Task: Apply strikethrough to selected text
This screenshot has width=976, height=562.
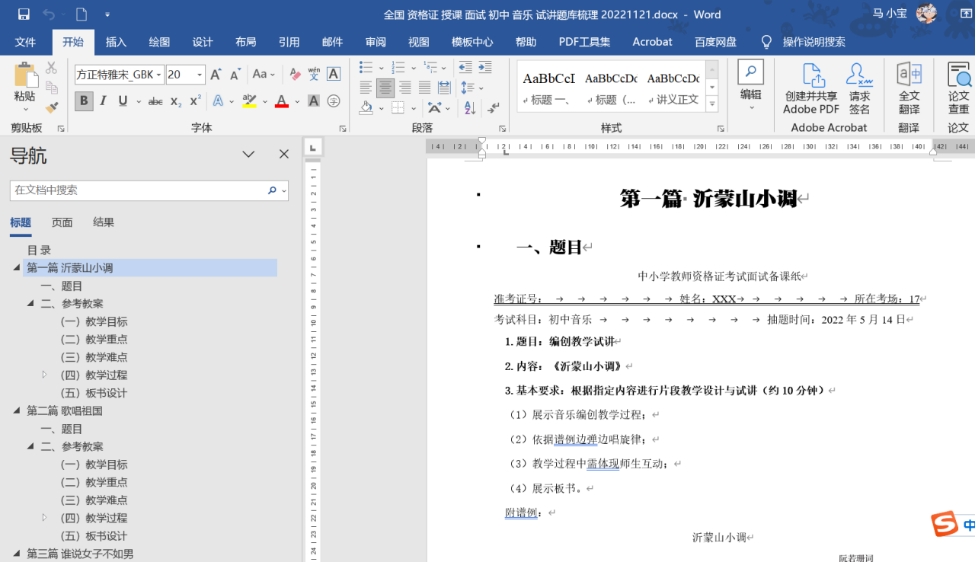Action: pos(155,101)
